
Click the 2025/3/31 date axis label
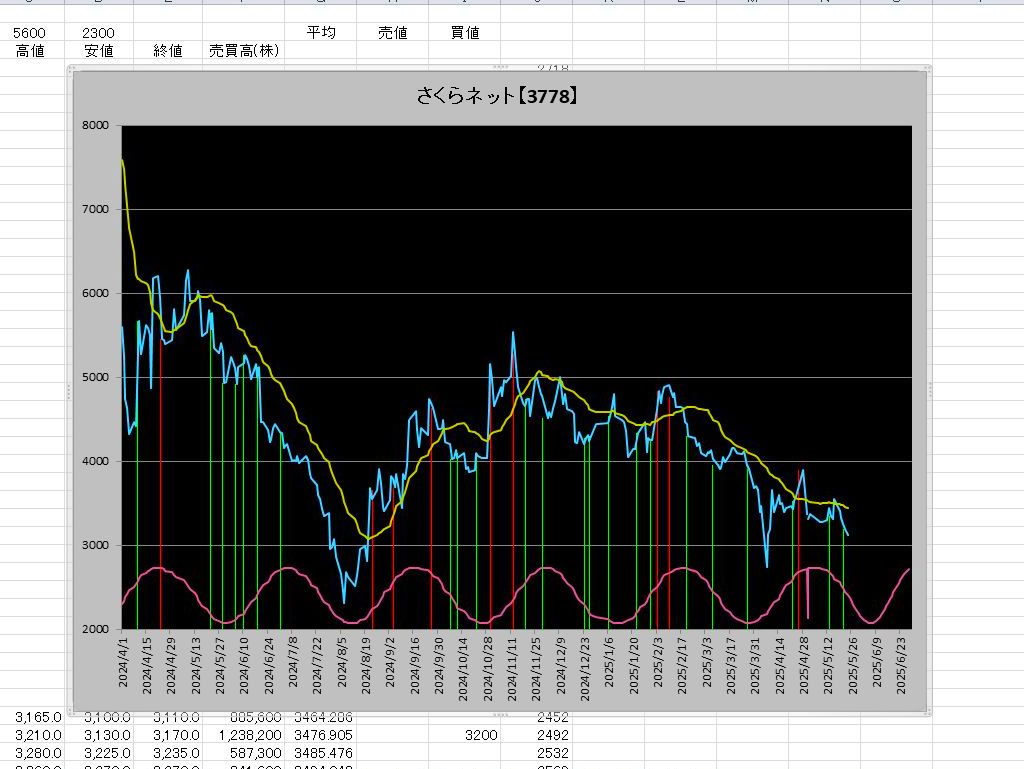(755, 666)
